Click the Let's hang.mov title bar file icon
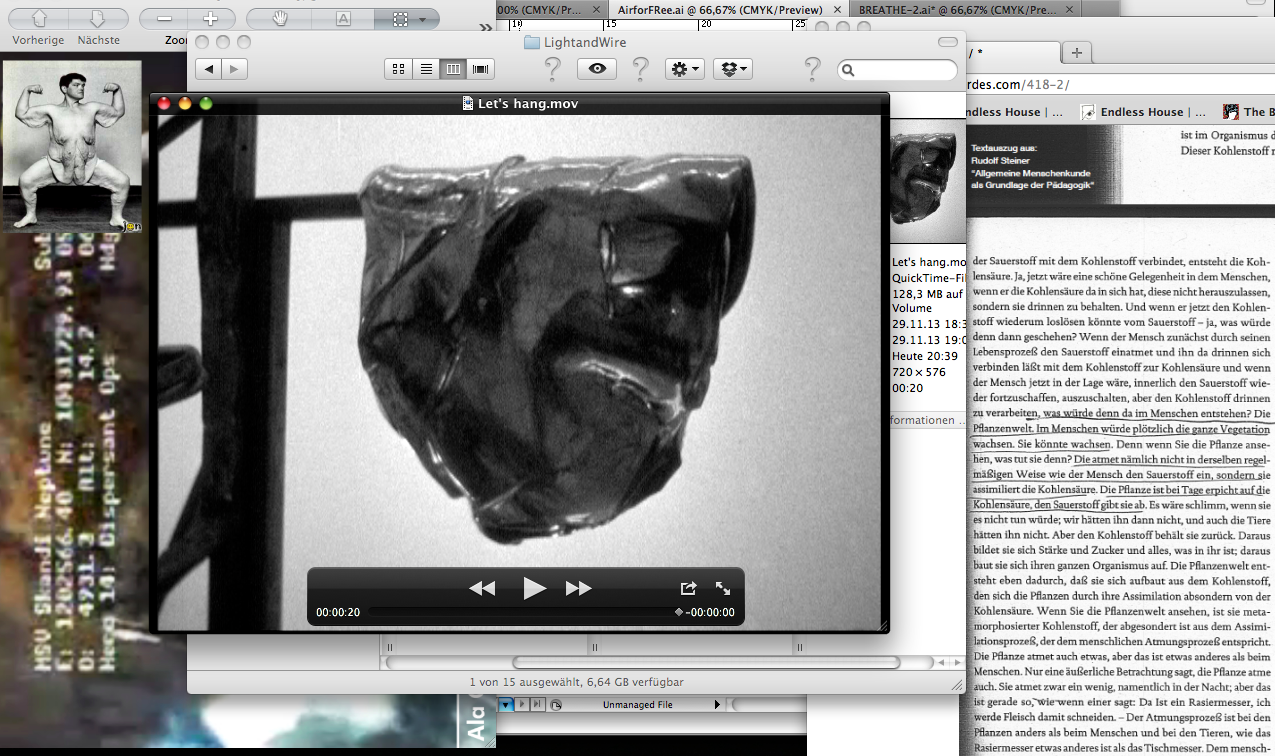Viewport: 1275px width, 756px height. coord(468,103)
